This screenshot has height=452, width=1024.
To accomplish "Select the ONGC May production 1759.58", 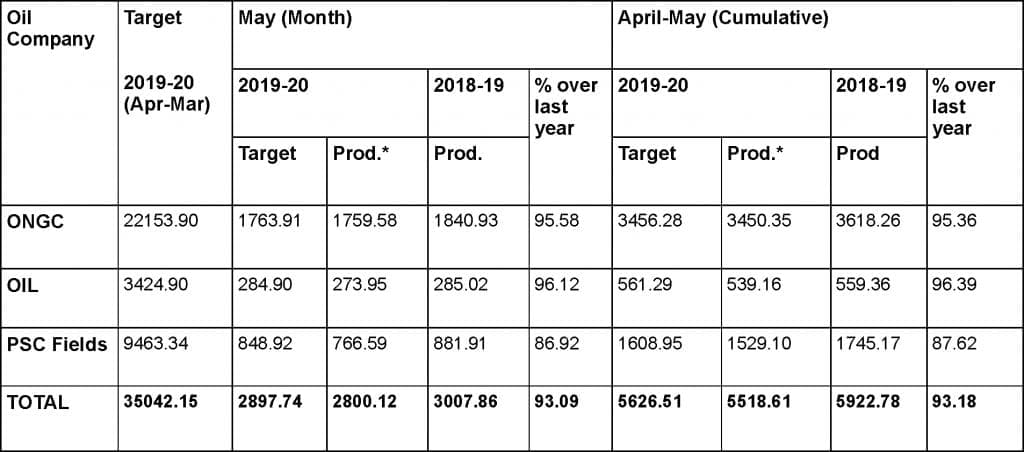I will point(365,221).
